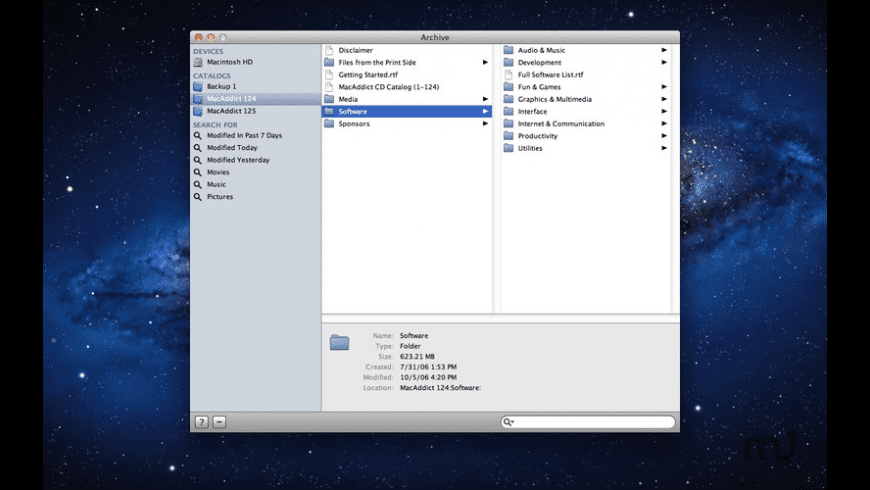Select the Disclaimer file name

coord(356,50)
